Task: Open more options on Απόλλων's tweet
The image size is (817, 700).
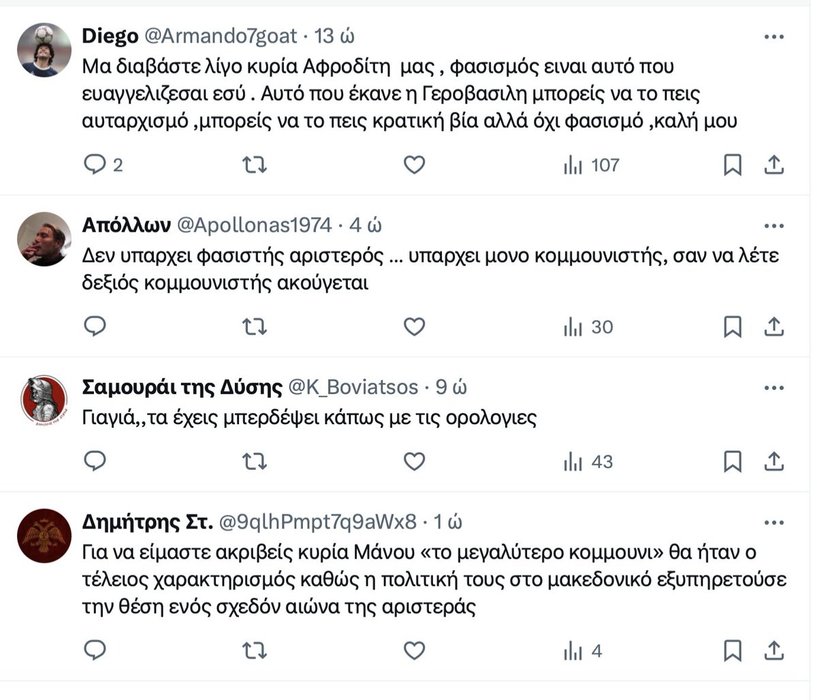Action: pyautogui.click(x=774, y=224)
